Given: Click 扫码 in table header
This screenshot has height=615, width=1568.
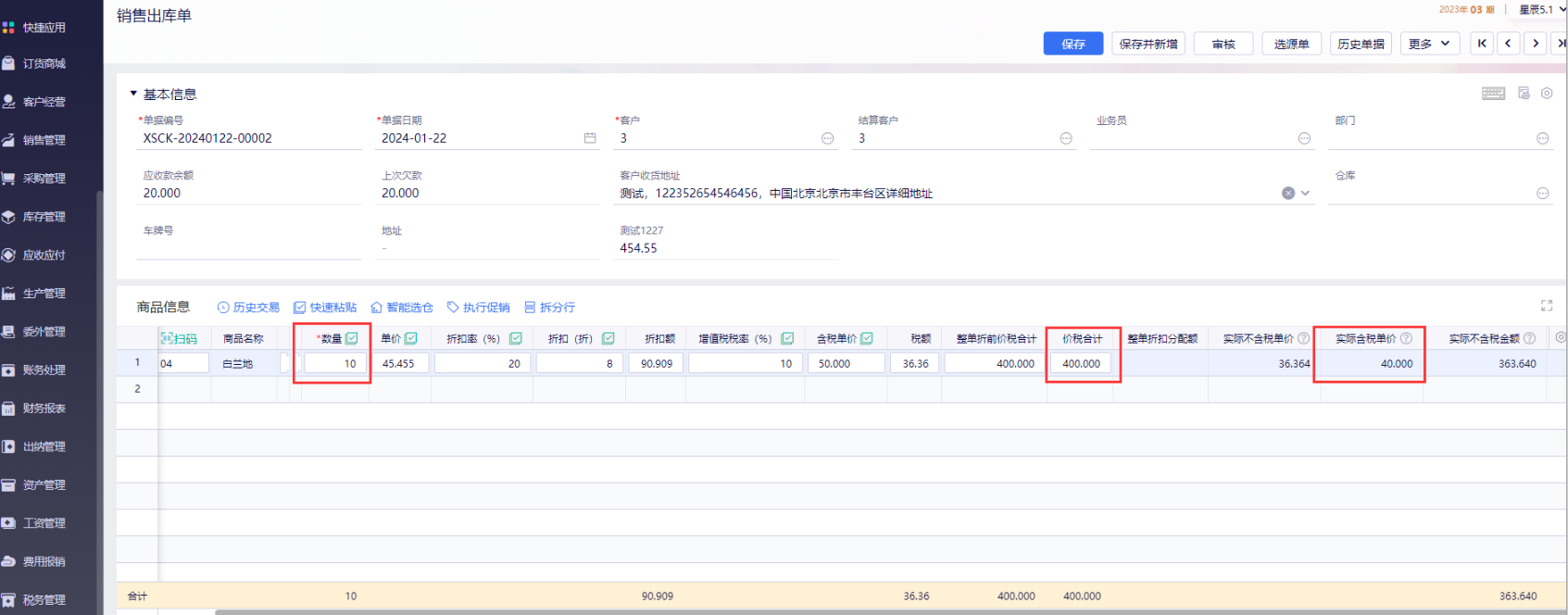Looking at the screenshot, I should pos(179,339).
